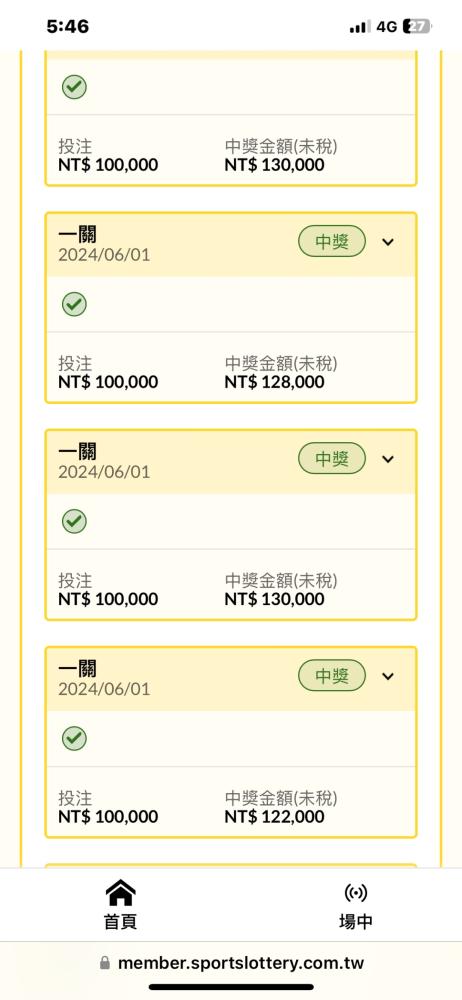Screen dimensions: 462x1000
Task: Expand the 一關 bet with the NT$ 128,000 prize
Action: coord(388,242)
